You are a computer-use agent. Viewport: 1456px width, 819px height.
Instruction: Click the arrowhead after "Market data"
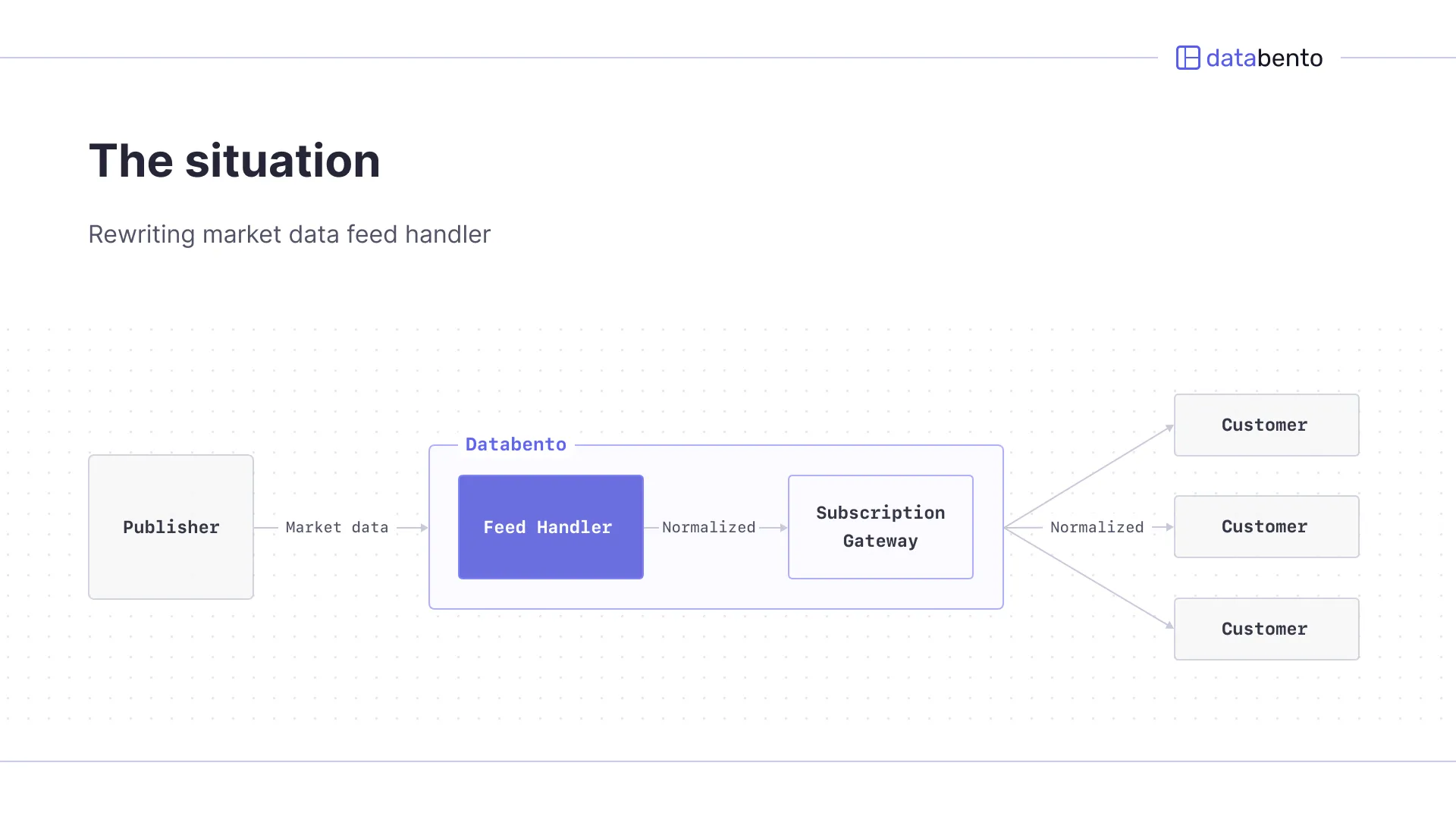[424, 528]
